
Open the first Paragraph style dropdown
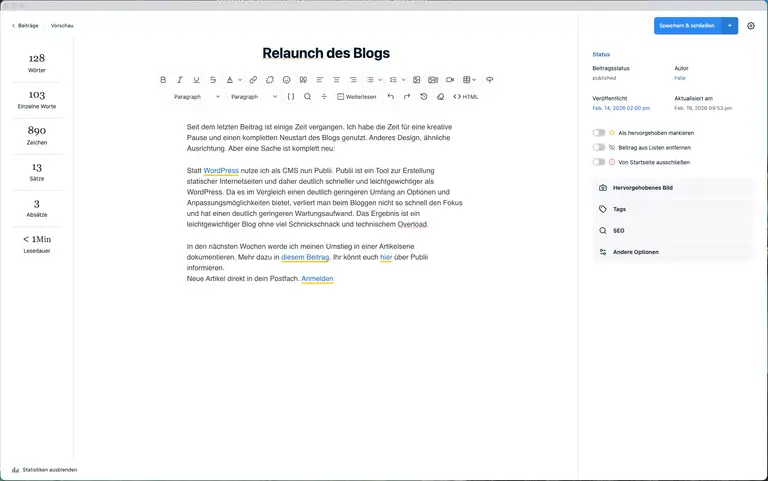196,97
